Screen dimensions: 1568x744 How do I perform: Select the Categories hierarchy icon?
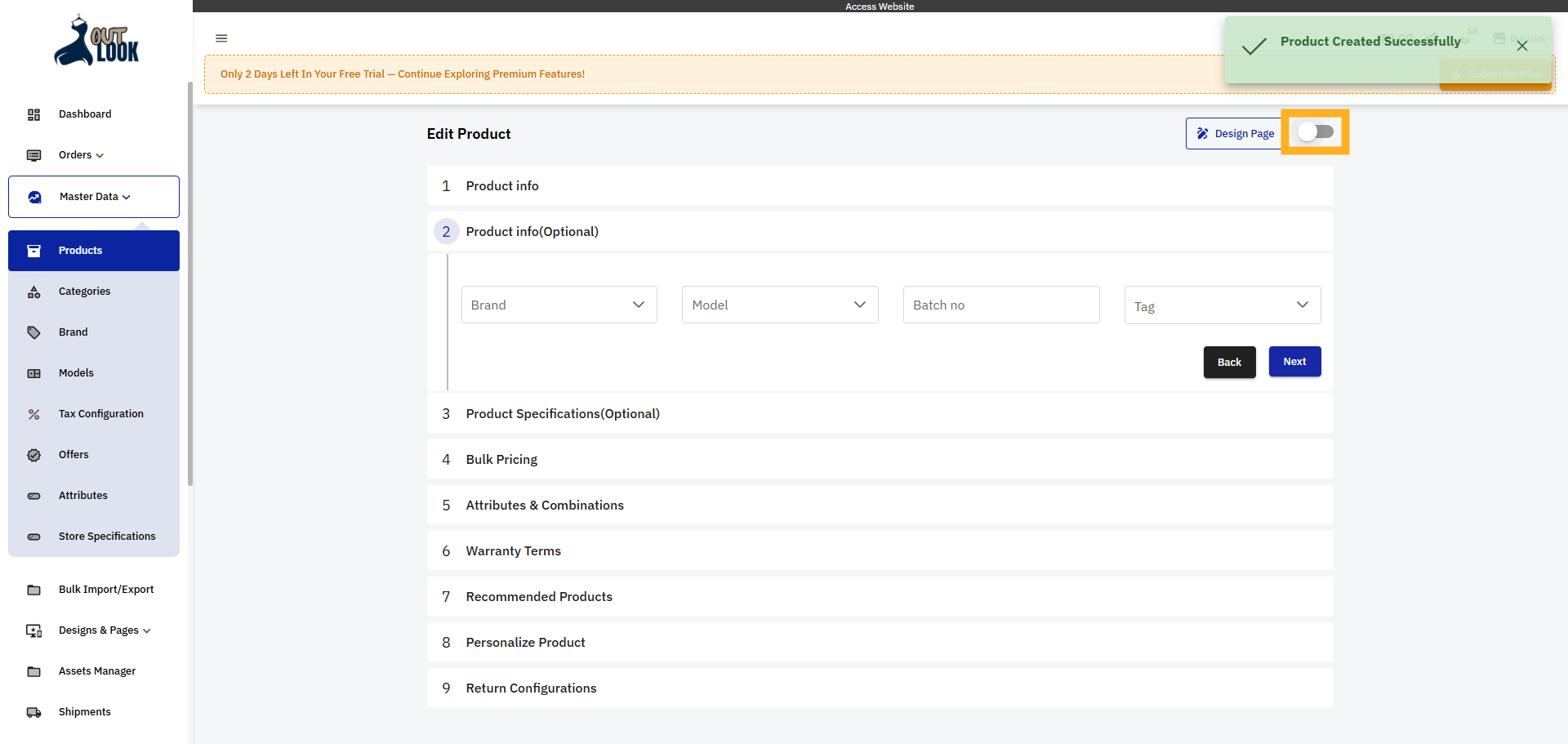(x=33, y=292)
